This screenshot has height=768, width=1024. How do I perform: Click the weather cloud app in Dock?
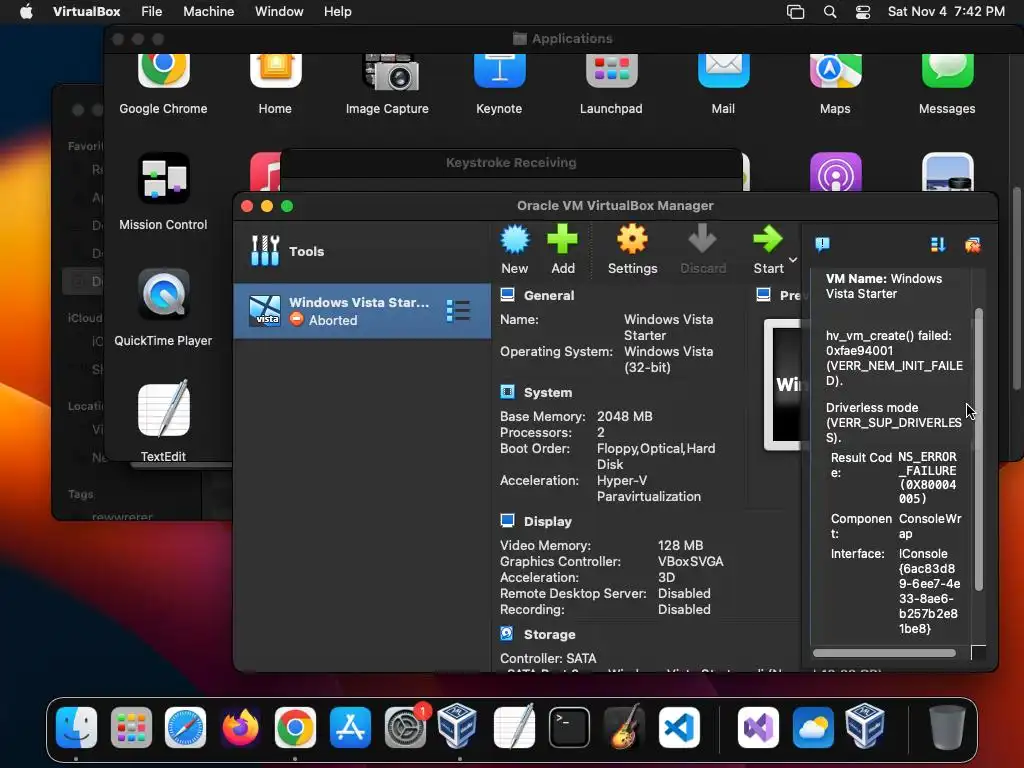pos(813,727)
